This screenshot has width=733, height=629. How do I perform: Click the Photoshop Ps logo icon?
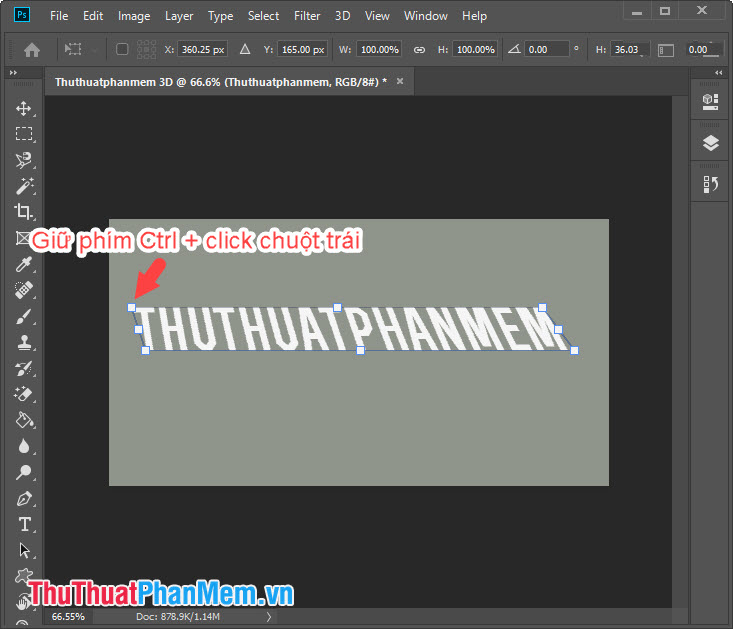[x=22, y=14]
